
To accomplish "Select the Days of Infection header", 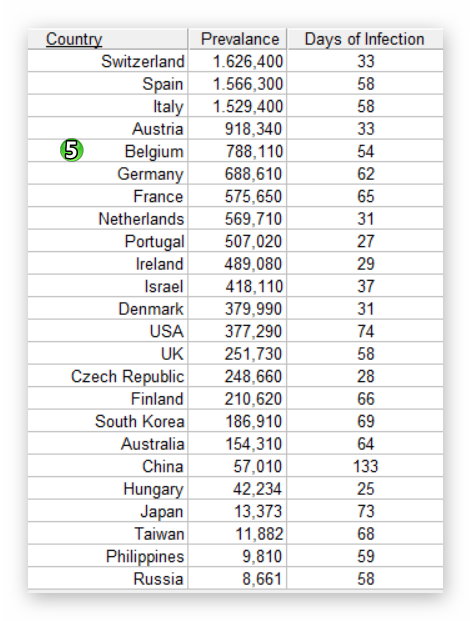I will (x=364, y=39).
